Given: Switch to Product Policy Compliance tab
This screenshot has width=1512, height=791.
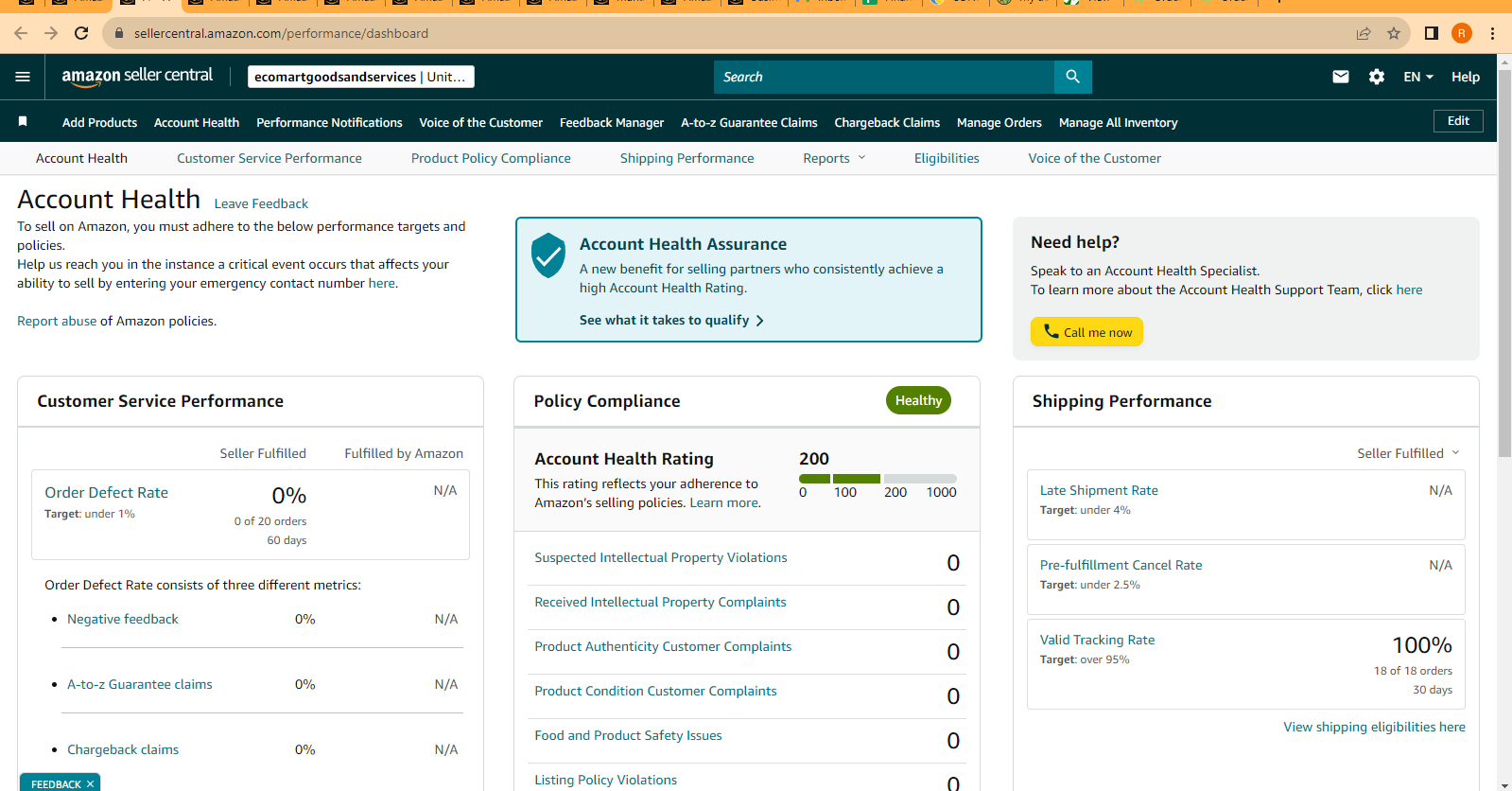Looking at the screenshot, I should coord(491,158).
